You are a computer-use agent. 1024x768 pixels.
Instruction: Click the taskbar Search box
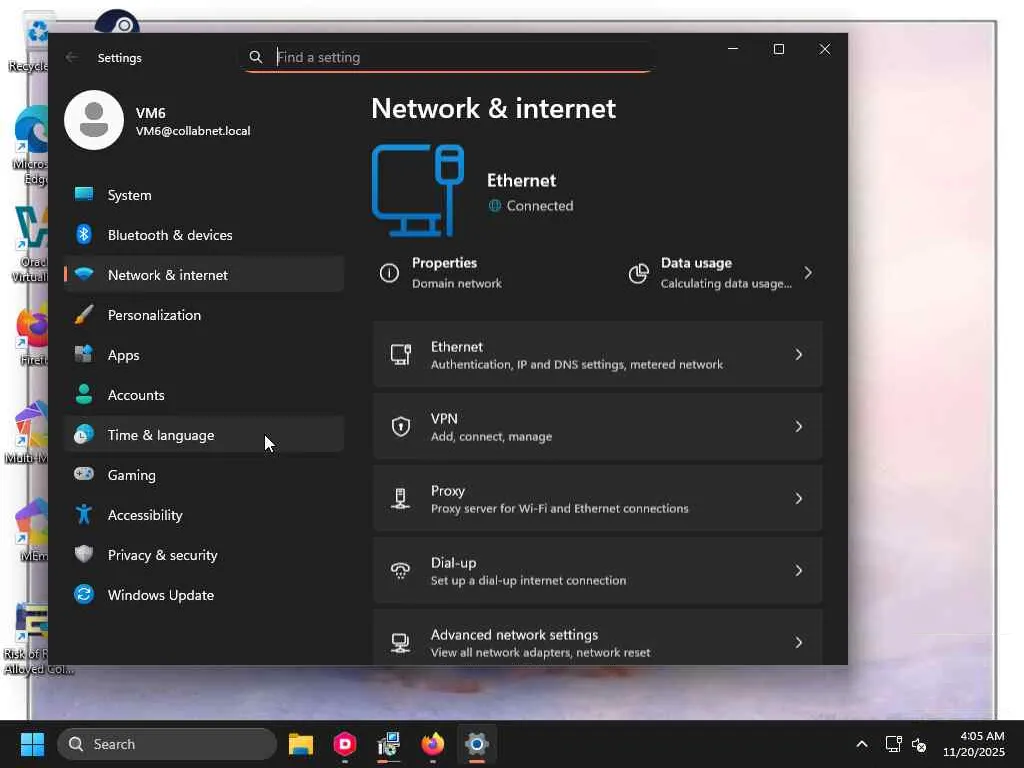[x=167, y=744]
